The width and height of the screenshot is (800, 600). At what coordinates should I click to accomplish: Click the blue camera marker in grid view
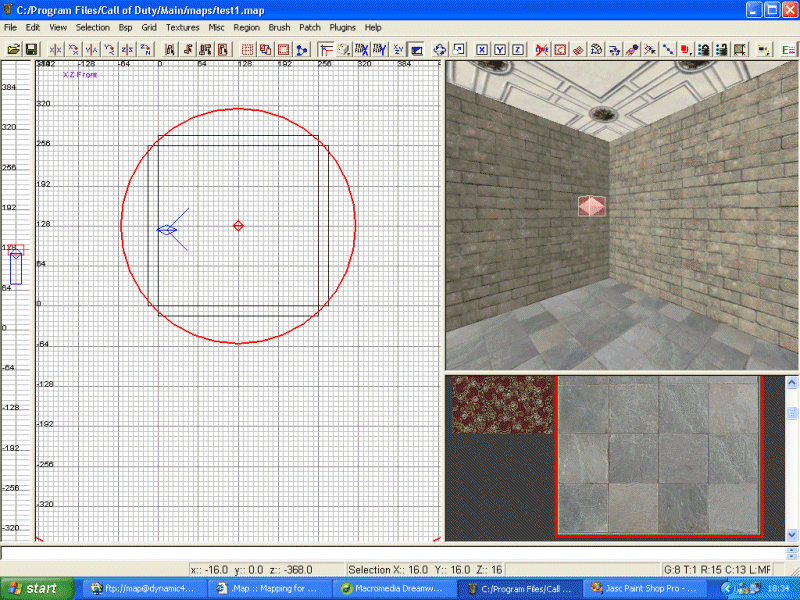pyautogui.click(x=167, y=230)
